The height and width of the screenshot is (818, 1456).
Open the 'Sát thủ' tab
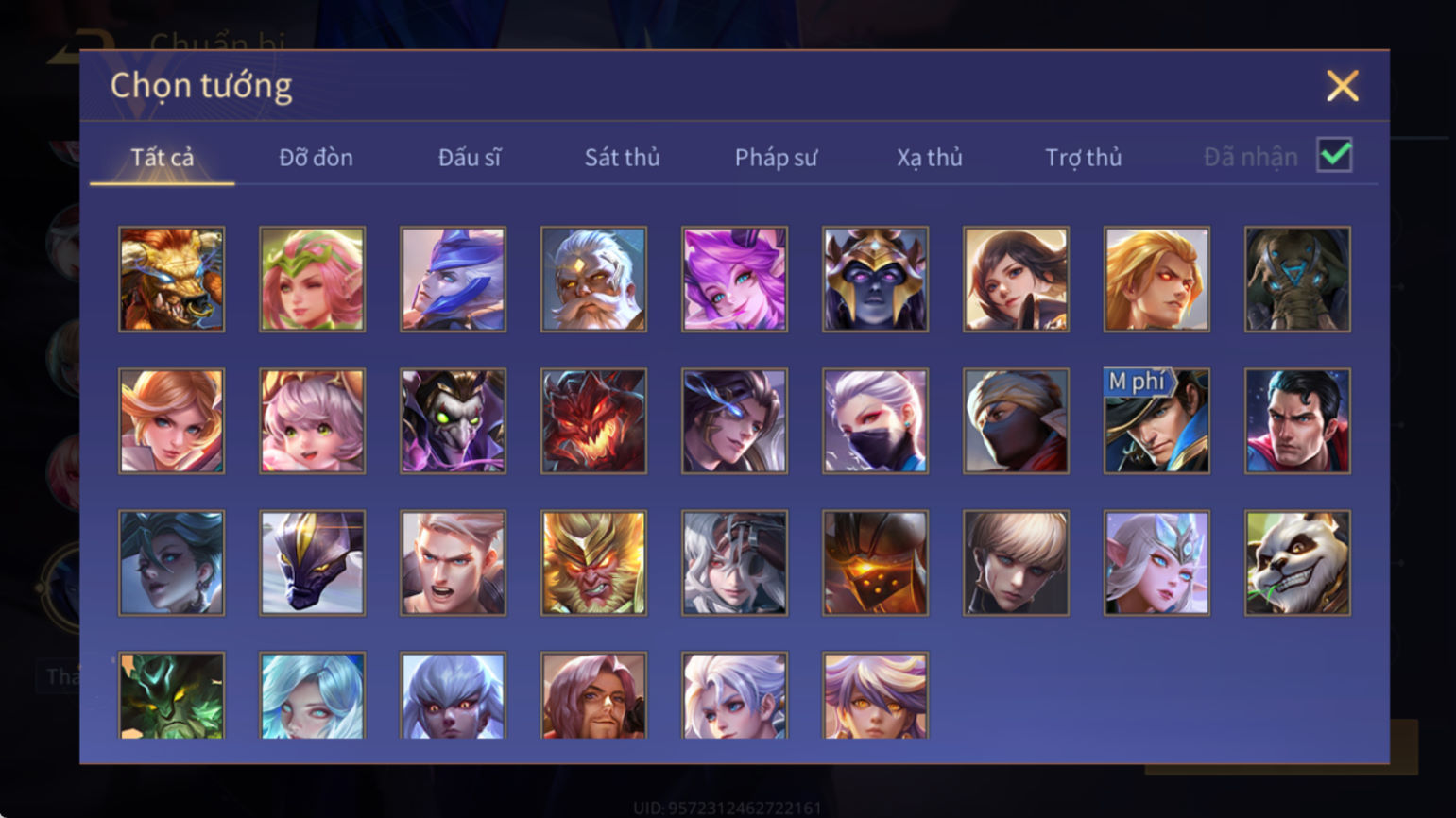[x=622, y=158]
